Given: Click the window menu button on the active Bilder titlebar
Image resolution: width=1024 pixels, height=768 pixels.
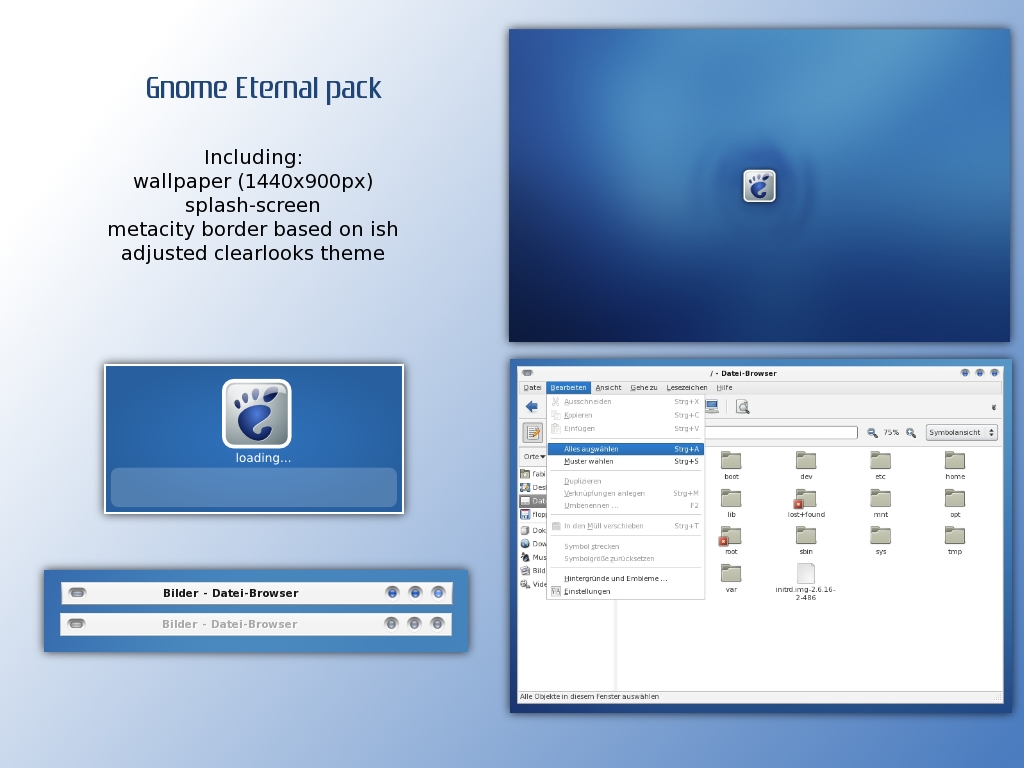Looking at the screenshot, I should 77,593.
